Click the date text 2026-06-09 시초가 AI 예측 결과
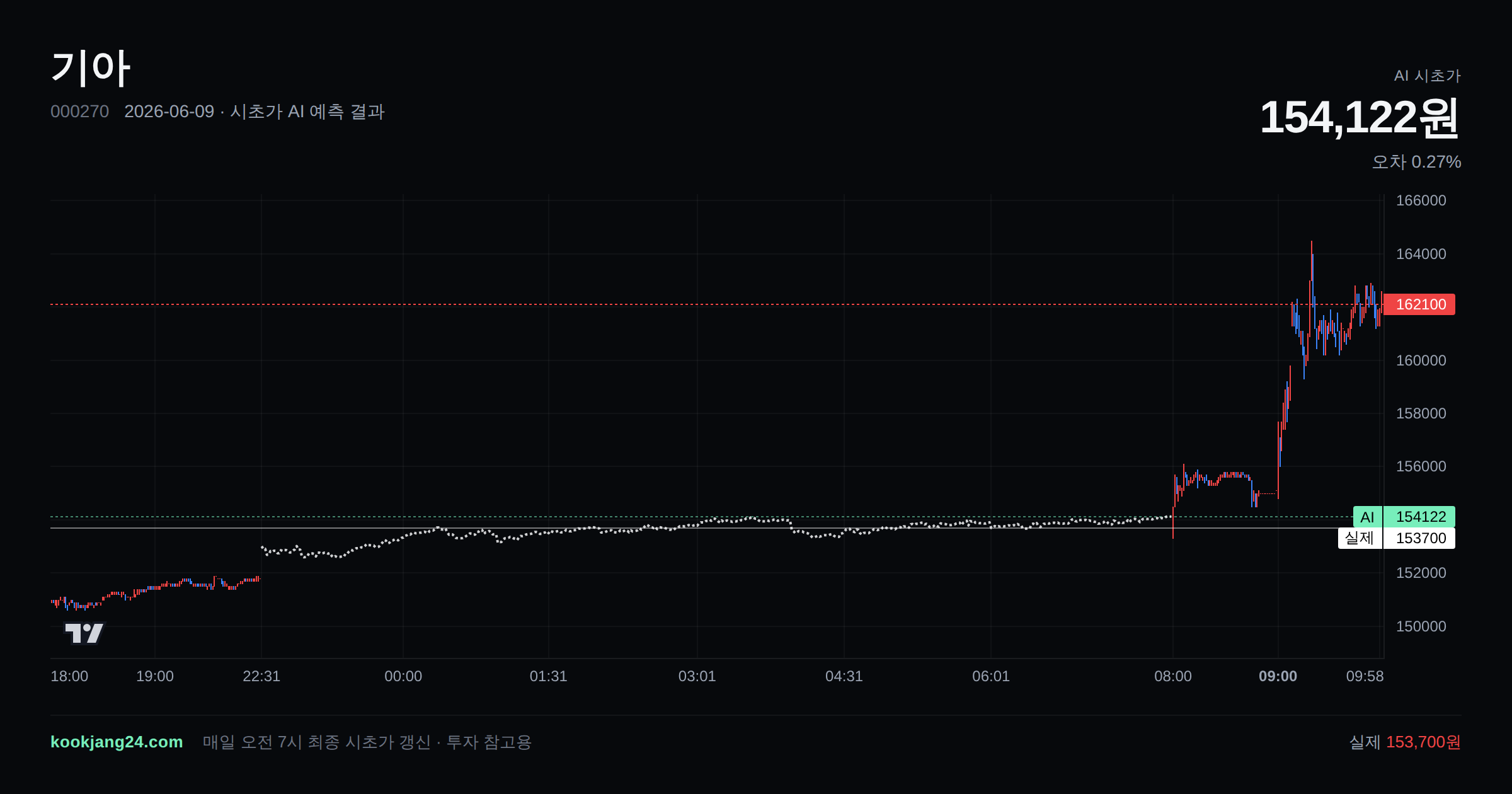Viewport: 1512px width, 794px height. [x=255, y=112]
